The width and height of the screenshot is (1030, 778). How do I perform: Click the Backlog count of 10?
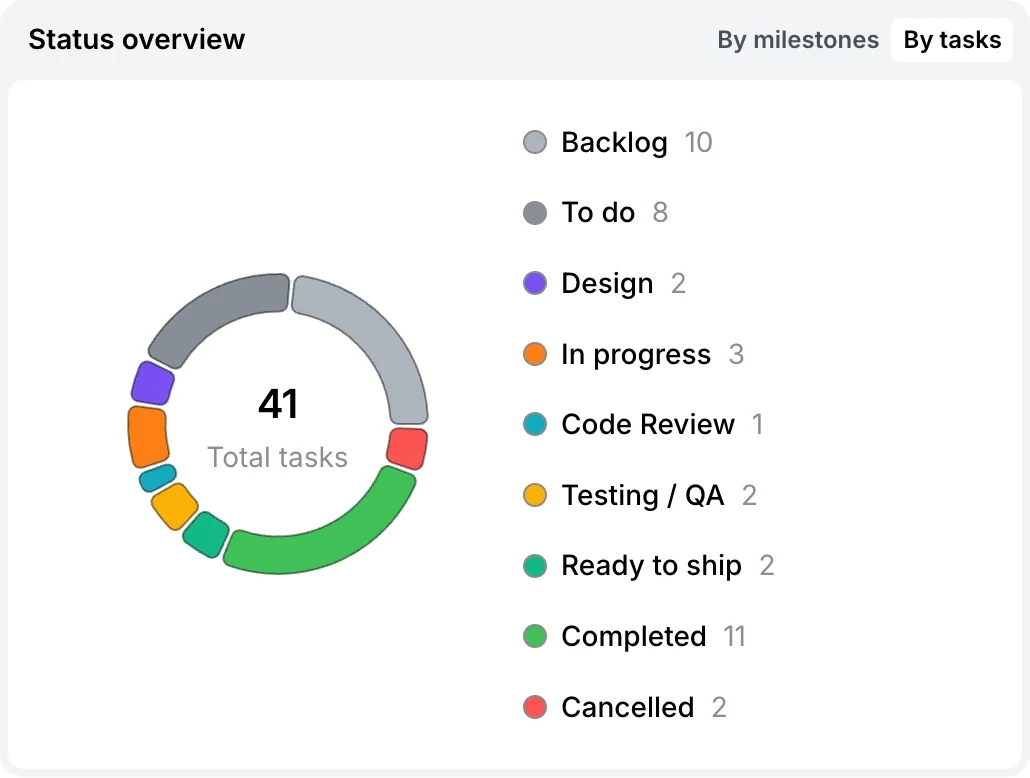(x=698, y=143)
